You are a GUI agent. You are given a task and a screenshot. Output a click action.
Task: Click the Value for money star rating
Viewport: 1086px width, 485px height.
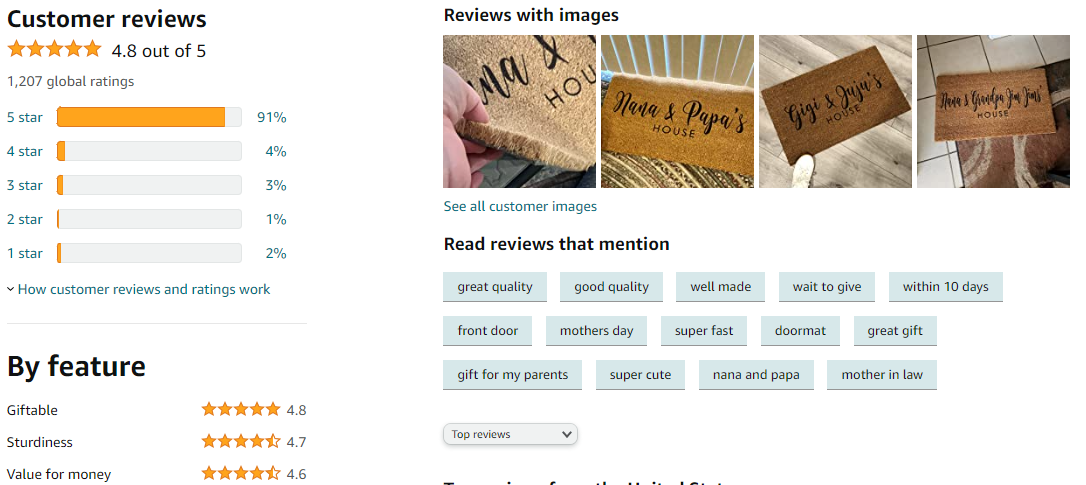(x=241, y=474)
